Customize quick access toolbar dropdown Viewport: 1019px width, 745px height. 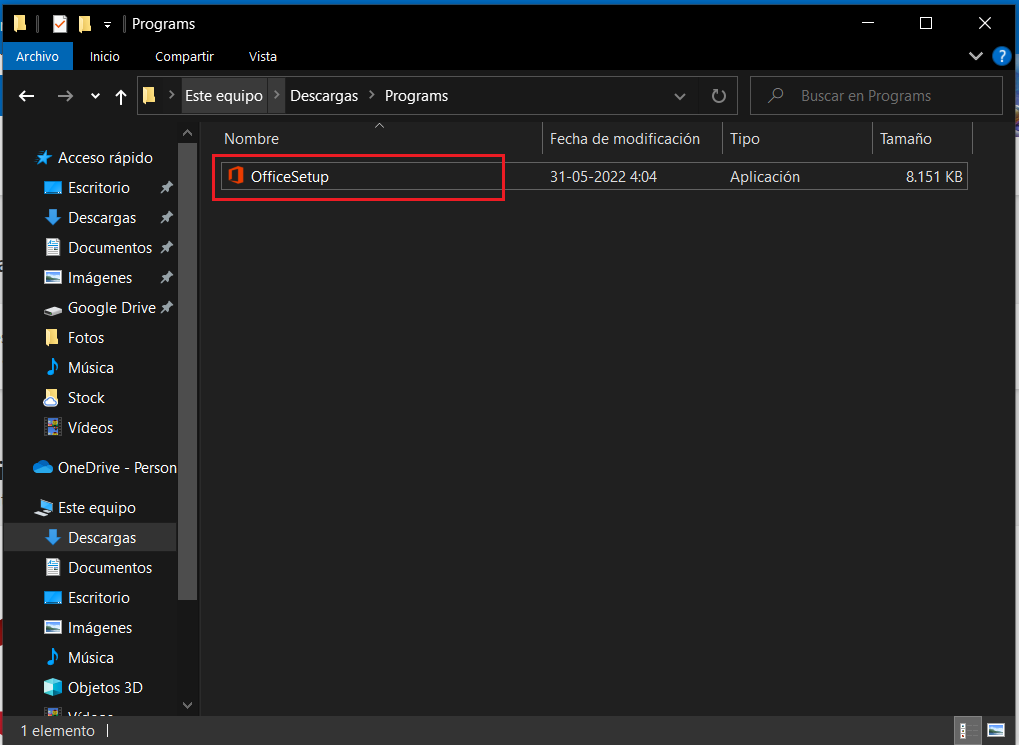click(x=108, y=24)
